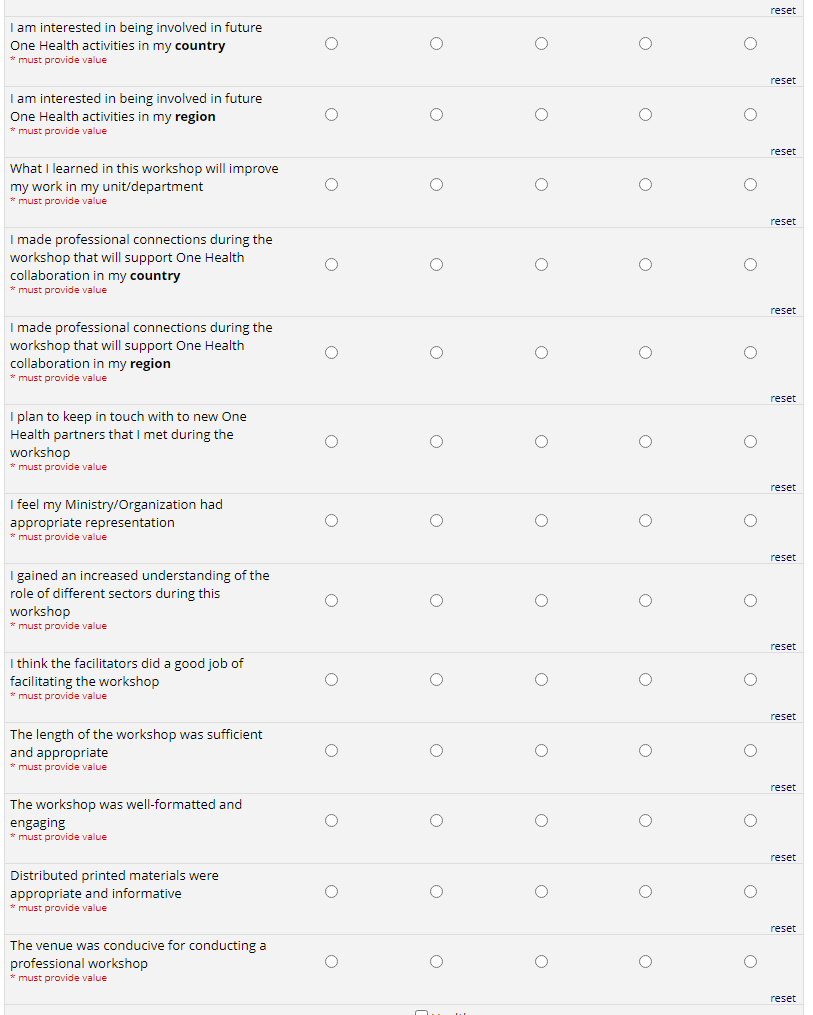Reset answer for future activities in my country
813x1015 pixels.
[783, 81]
